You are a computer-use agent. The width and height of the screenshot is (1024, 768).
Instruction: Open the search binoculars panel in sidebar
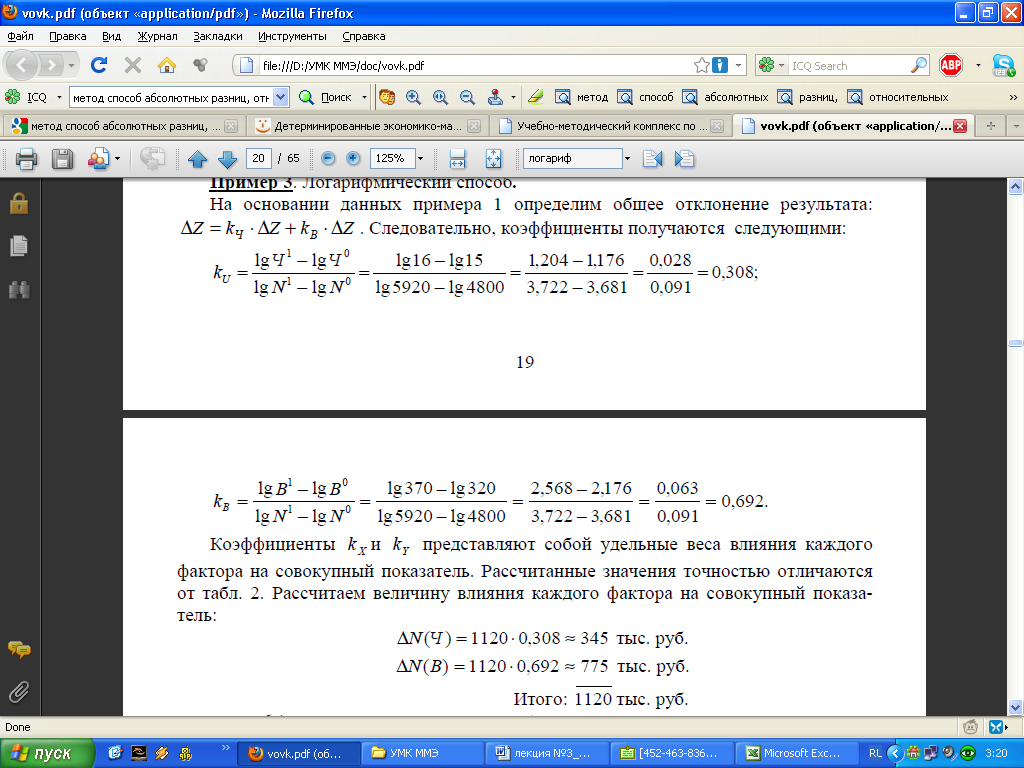pos(19,289)
